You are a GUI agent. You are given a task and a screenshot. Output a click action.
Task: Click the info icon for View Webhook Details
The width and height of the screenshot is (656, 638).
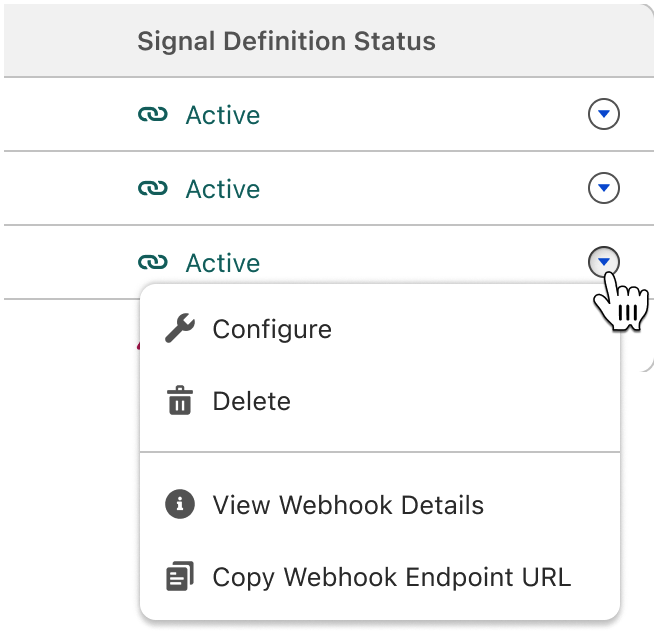(x=180, y=504)
